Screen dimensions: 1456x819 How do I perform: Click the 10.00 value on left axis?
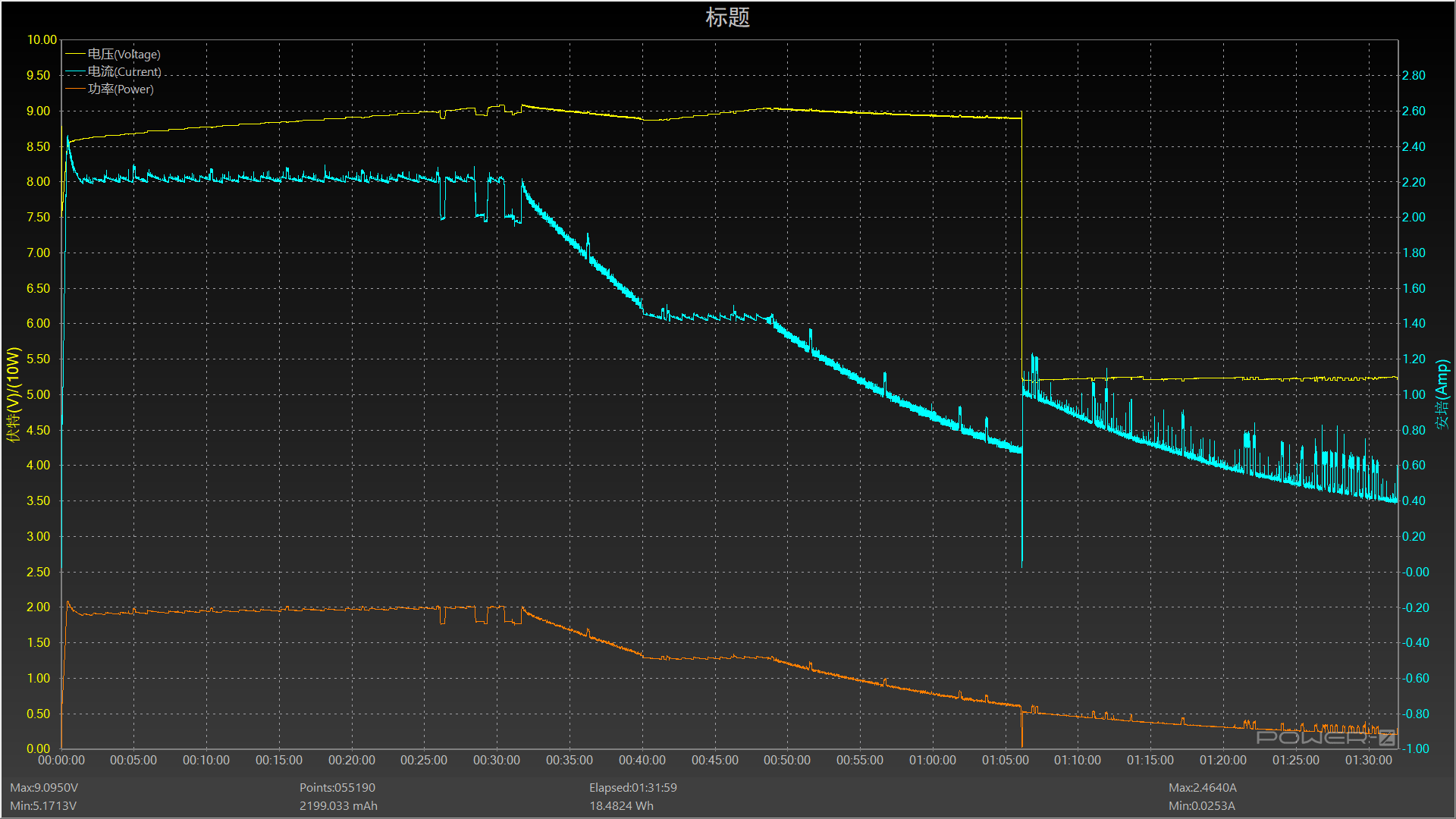pyautogui.click(x=42, y=39)
